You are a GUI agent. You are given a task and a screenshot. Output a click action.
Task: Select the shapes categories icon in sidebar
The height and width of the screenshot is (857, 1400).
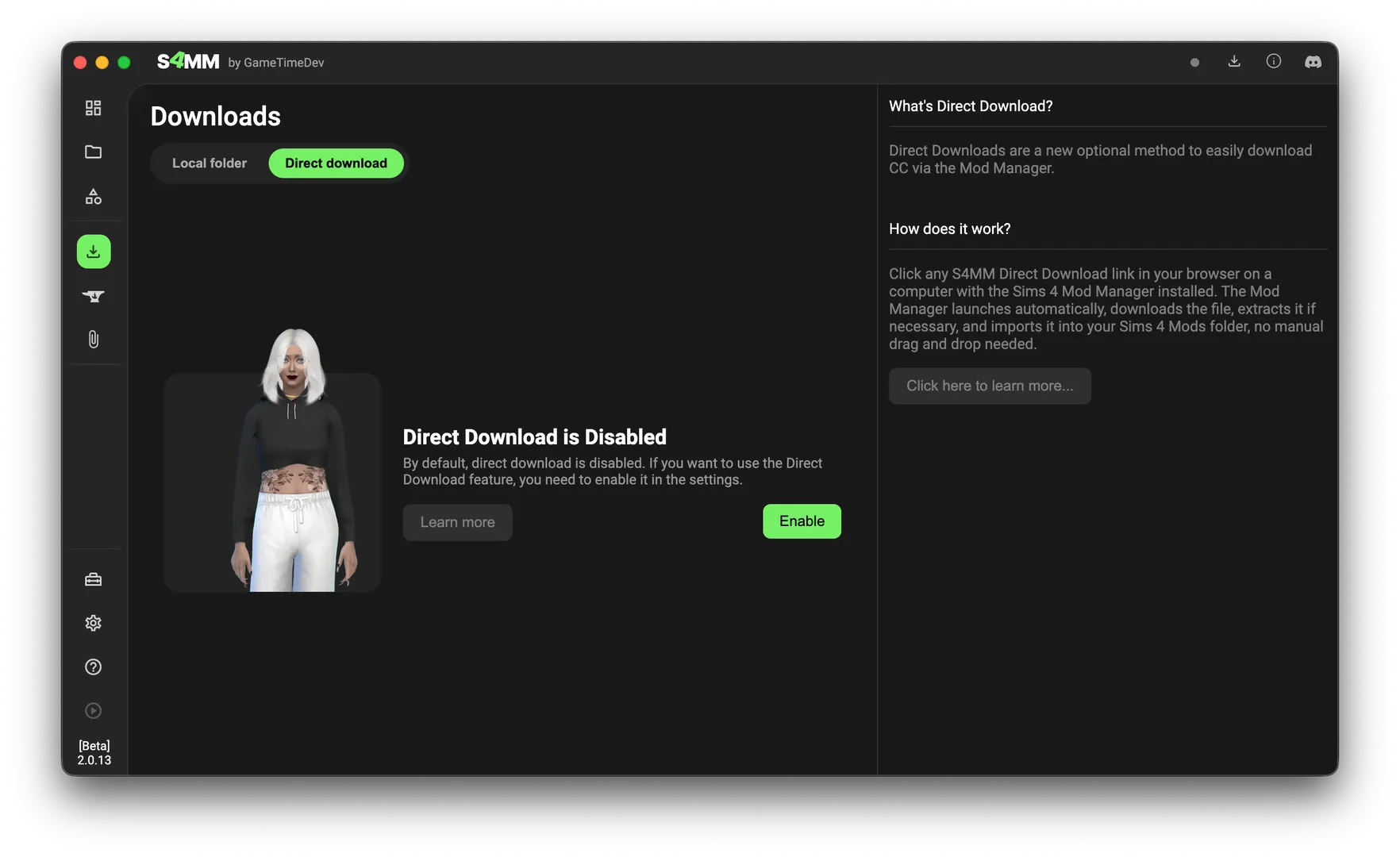(94, 196)
